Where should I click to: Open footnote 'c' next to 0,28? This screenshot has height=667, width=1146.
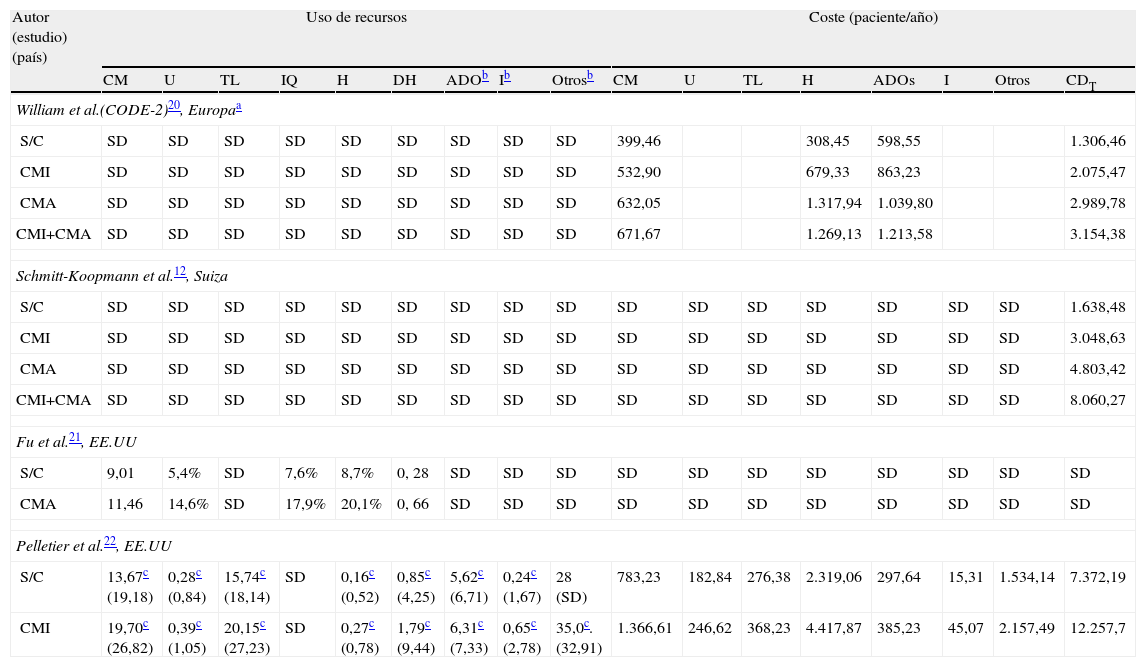pyautogui.click(x=199, y=572)
